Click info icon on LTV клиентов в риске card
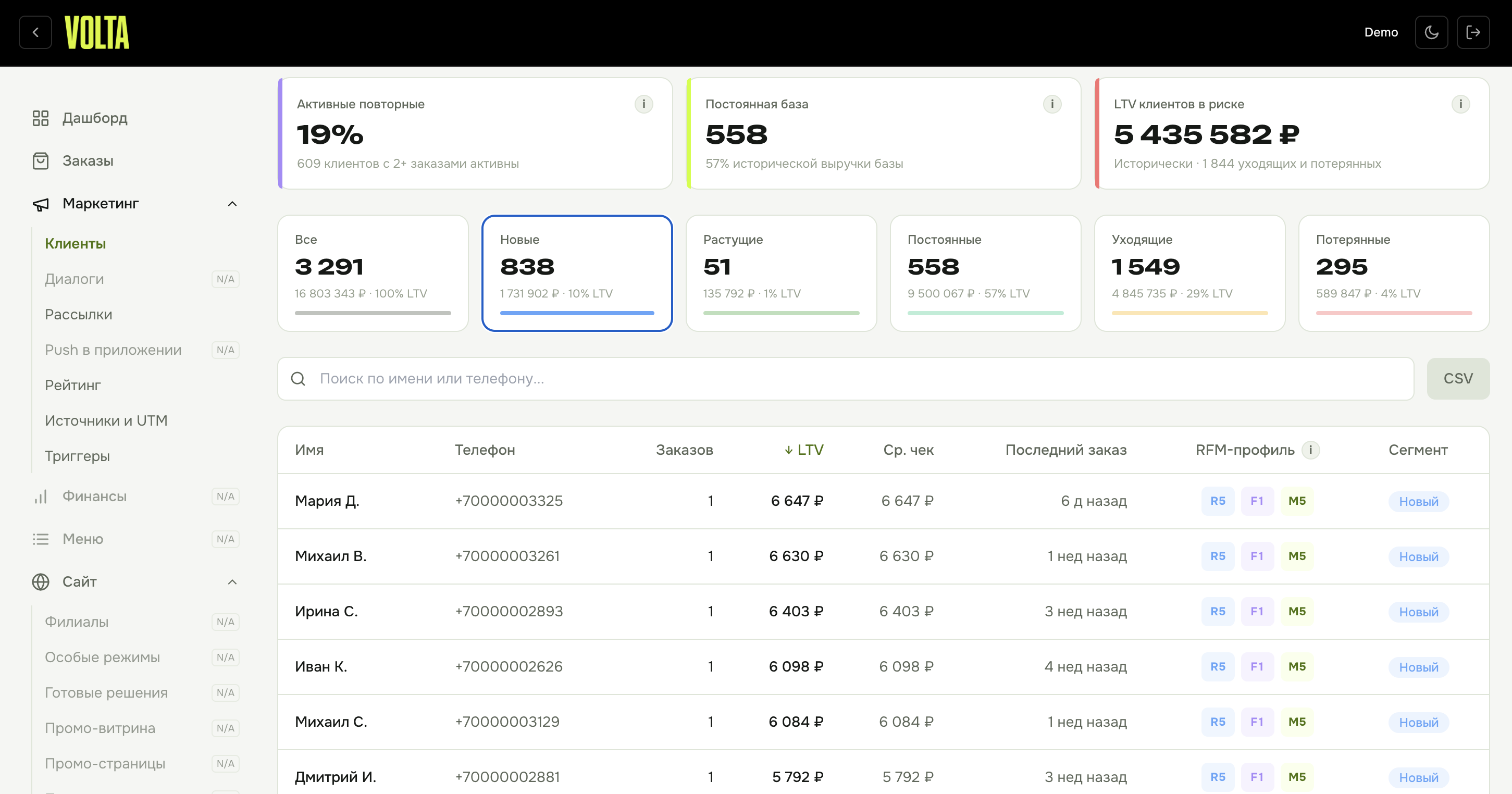This screenshot has height=794, width=1512. [1461, 104]
